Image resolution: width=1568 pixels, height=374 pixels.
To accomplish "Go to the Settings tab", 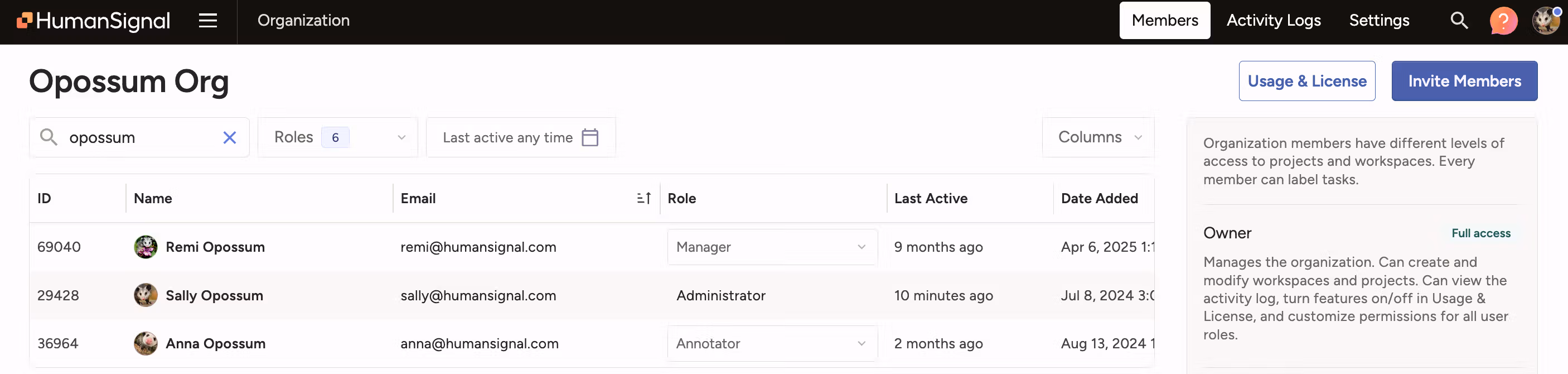I will tap(1379, 21).
